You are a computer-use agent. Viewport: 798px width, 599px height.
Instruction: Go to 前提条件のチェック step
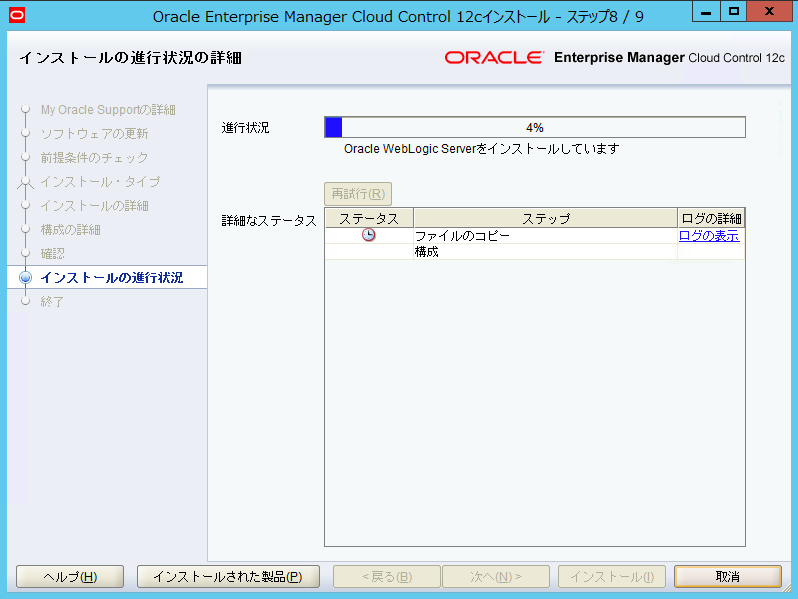[94, 157]
